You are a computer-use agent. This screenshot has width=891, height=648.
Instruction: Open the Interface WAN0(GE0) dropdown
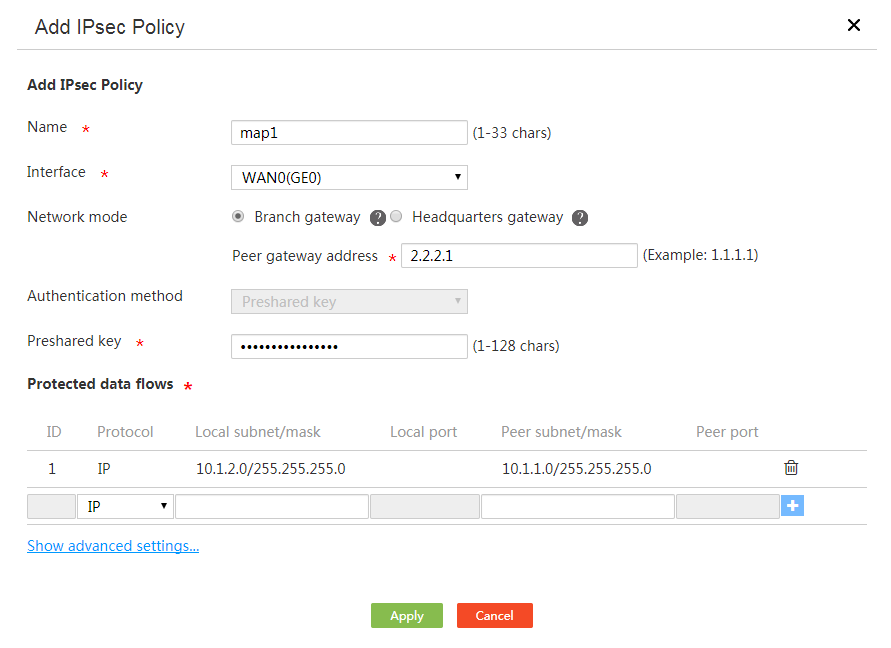point(349,177)
